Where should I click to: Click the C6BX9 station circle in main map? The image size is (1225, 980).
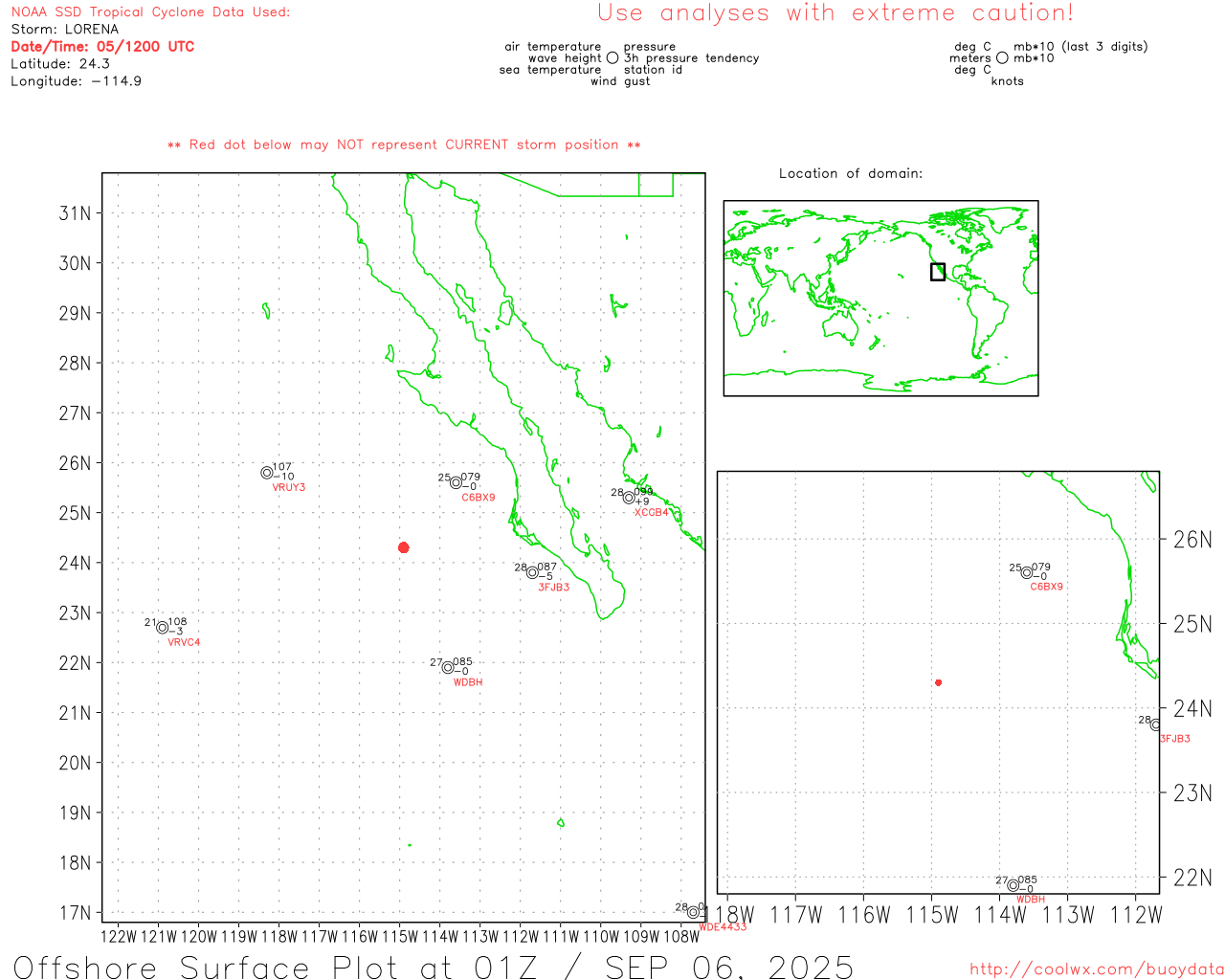pyautogui.click(x=457, y=482)
